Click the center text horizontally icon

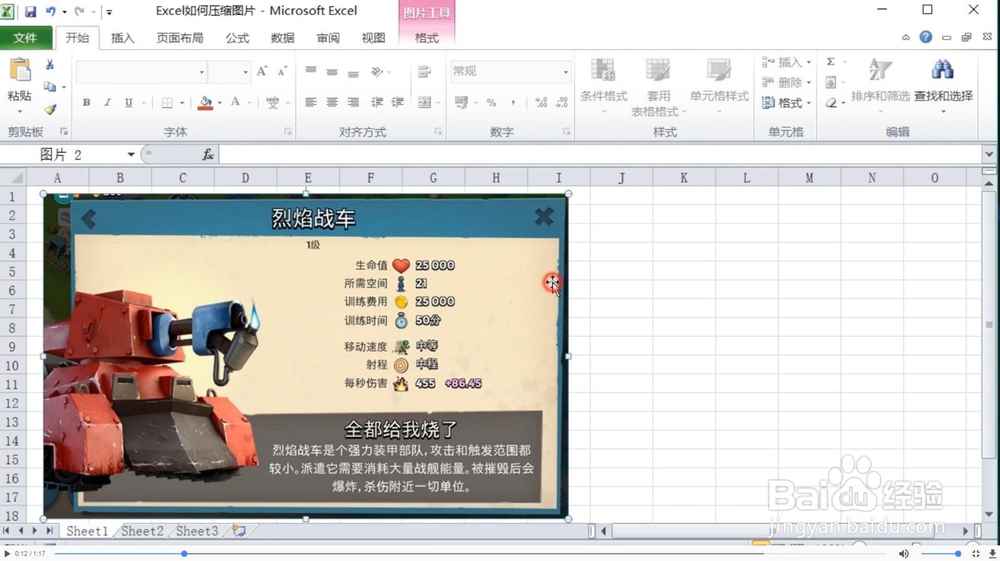332,102
